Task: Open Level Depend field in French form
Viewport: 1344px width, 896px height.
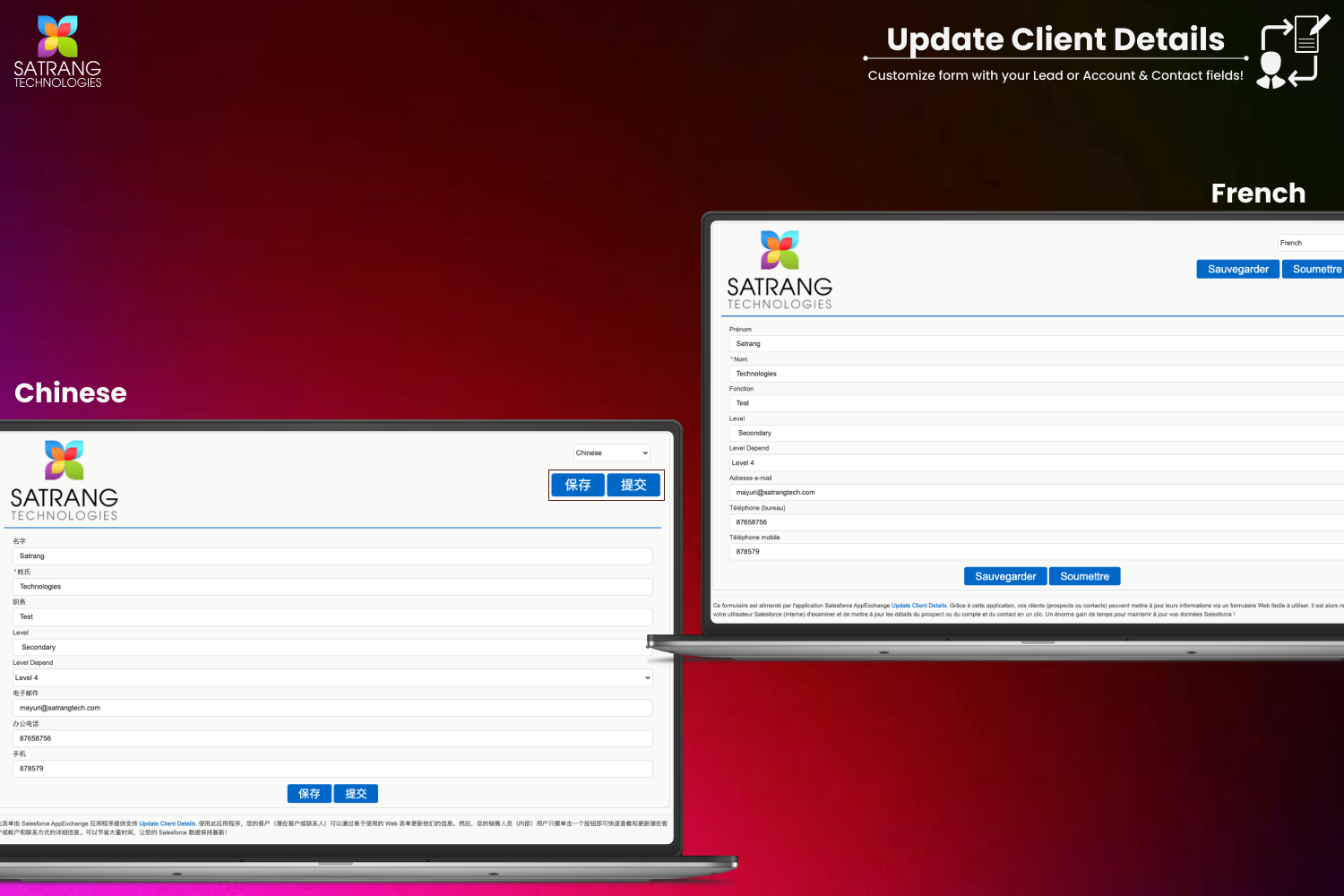Action: point(1037,462)
